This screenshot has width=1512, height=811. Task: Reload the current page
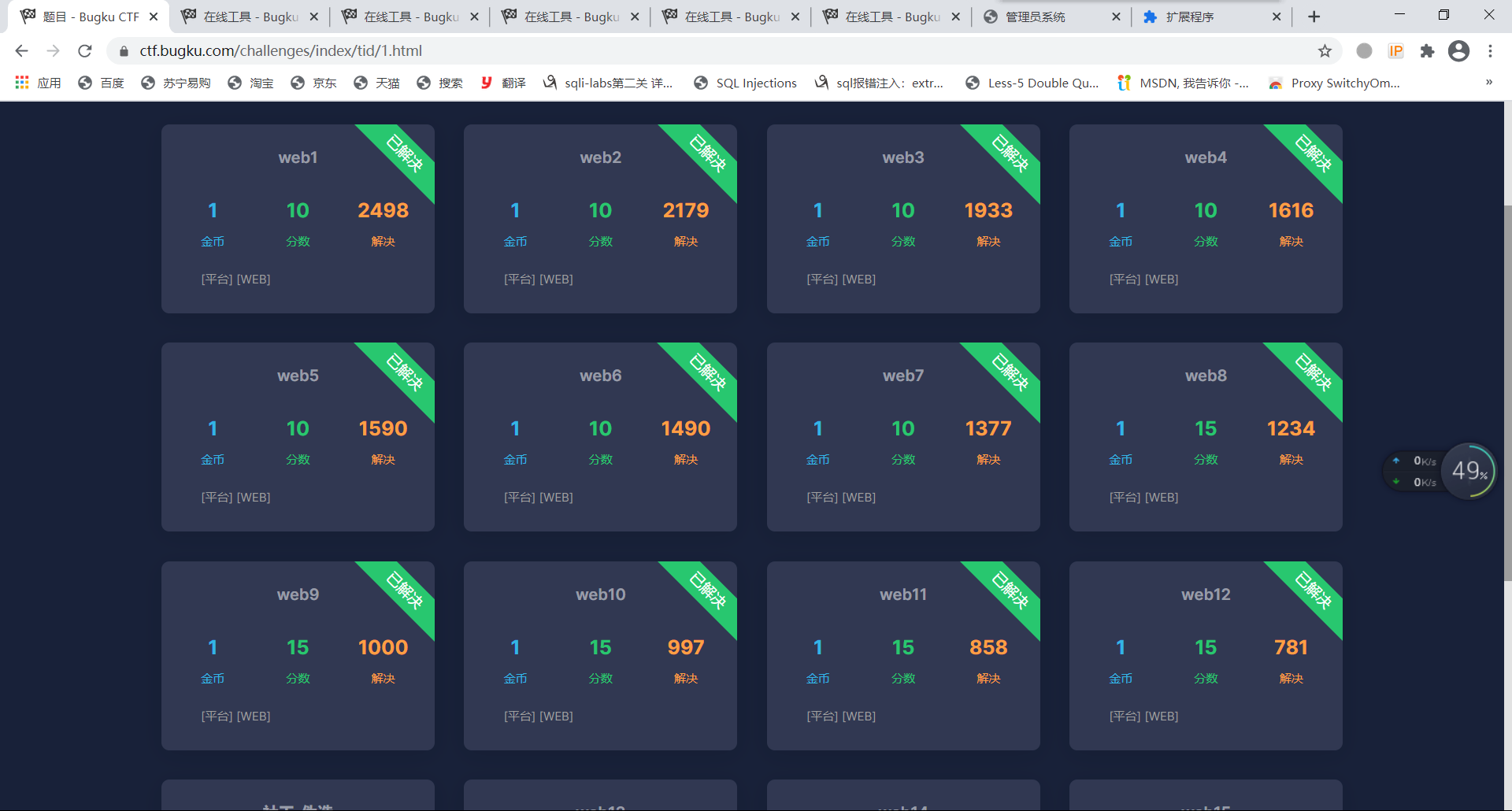point(85,51)
